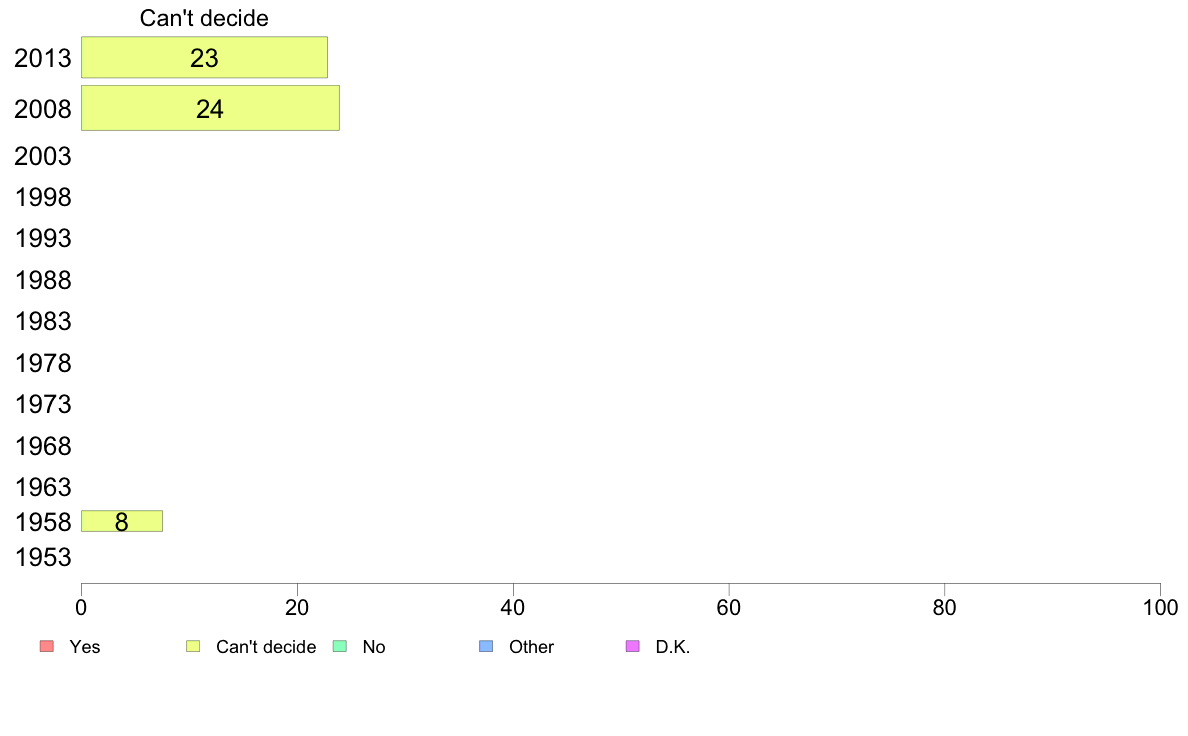Click the 60 tick label on the axis
The image size is (1188, 736).
click(x=729, y=607)
